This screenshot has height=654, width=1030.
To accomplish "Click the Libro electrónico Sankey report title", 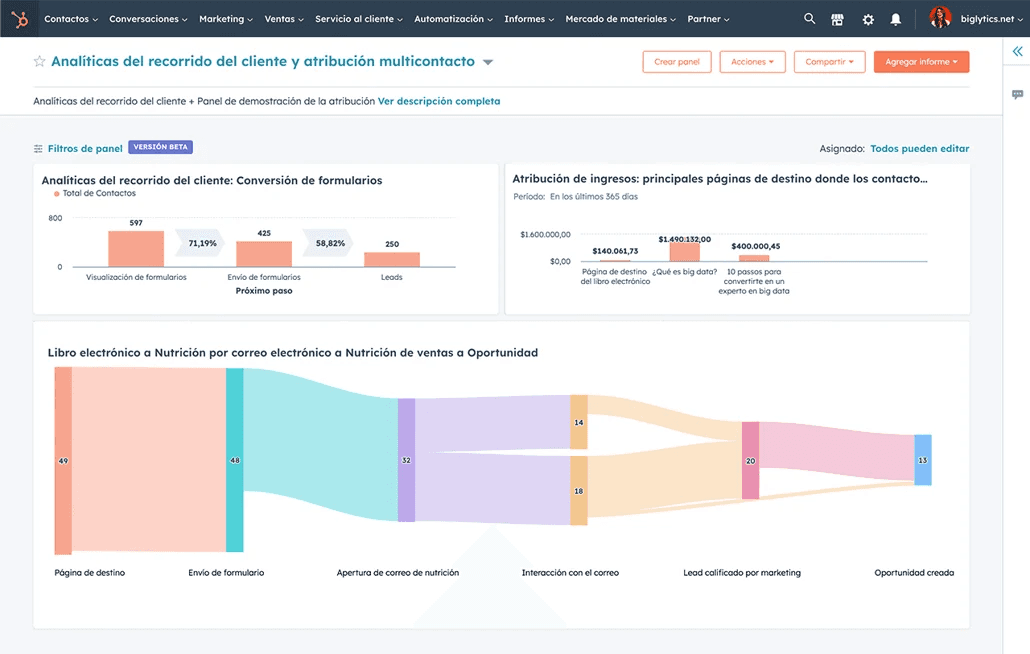I will (293, 353).
